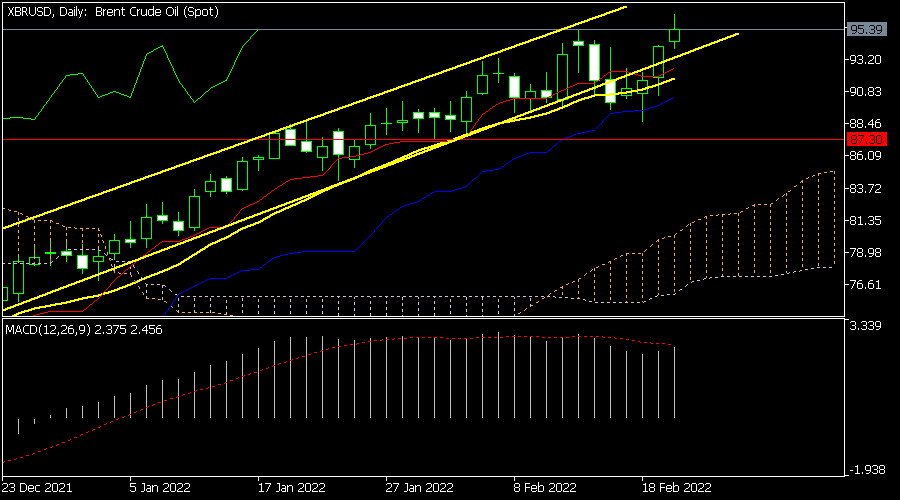
Task: Select the red horizontal line at 87.30
Action: [424, 139]
